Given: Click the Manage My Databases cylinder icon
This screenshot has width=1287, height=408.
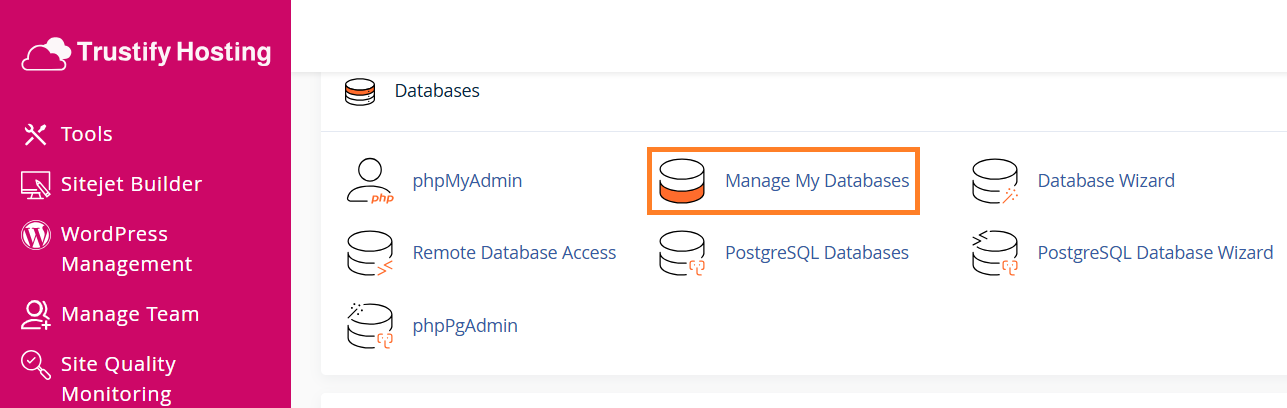Looking at the screenshot, I should click(682, 182).
